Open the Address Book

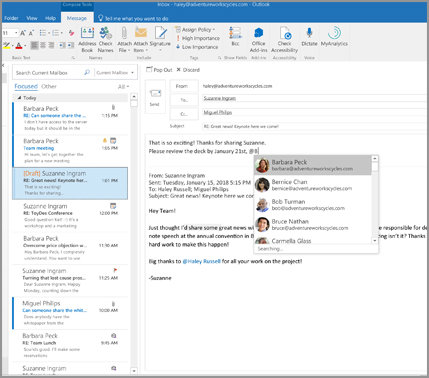coord(87,40)
